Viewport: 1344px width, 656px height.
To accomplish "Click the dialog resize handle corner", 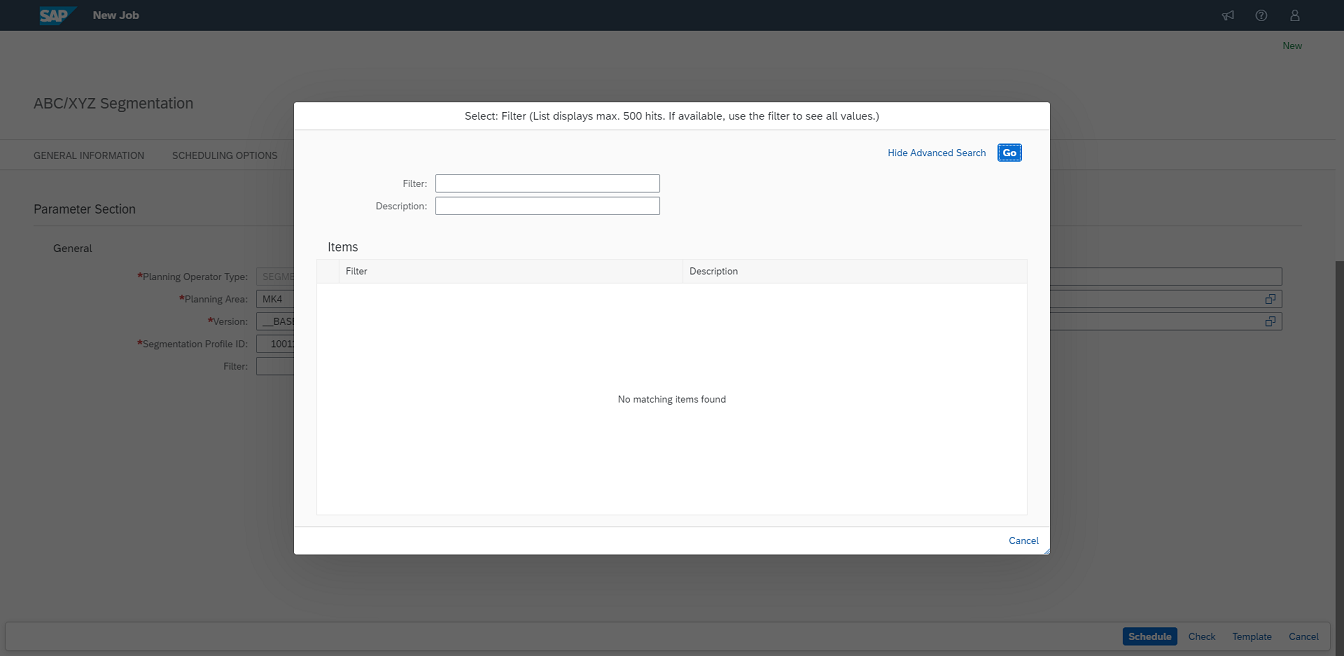I will coord(1045,549).
